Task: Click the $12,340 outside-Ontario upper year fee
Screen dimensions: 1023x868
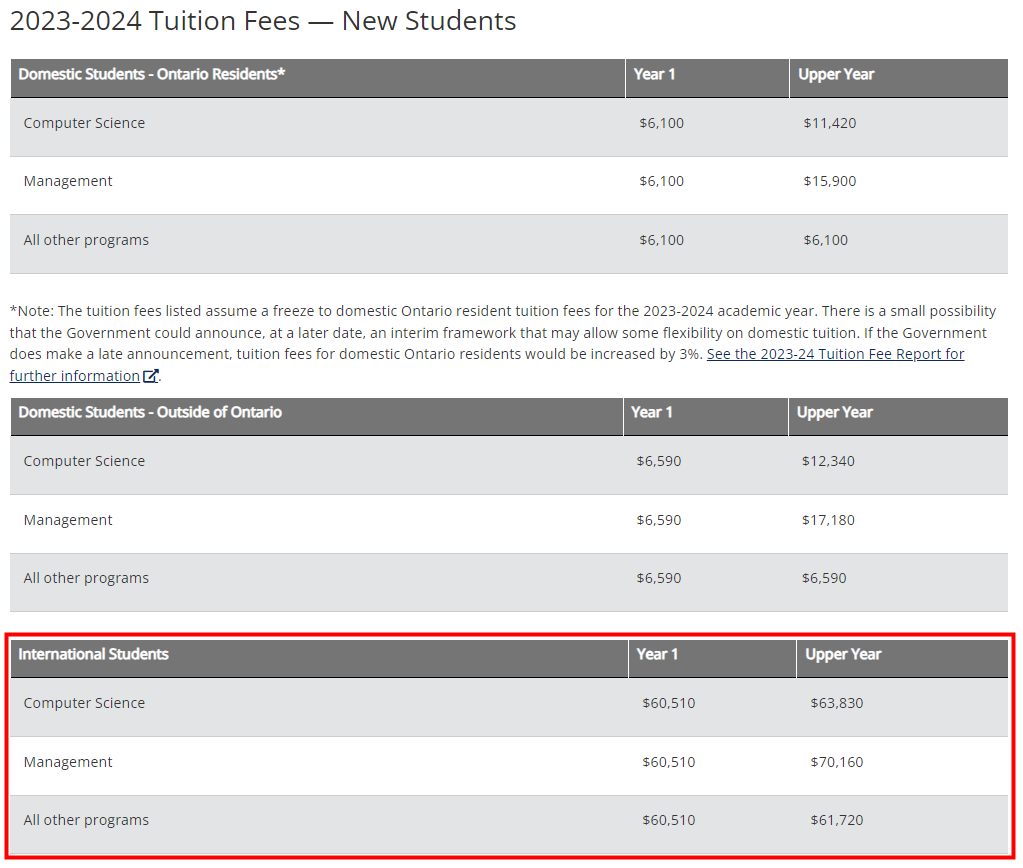Action: tap(828, 461)
